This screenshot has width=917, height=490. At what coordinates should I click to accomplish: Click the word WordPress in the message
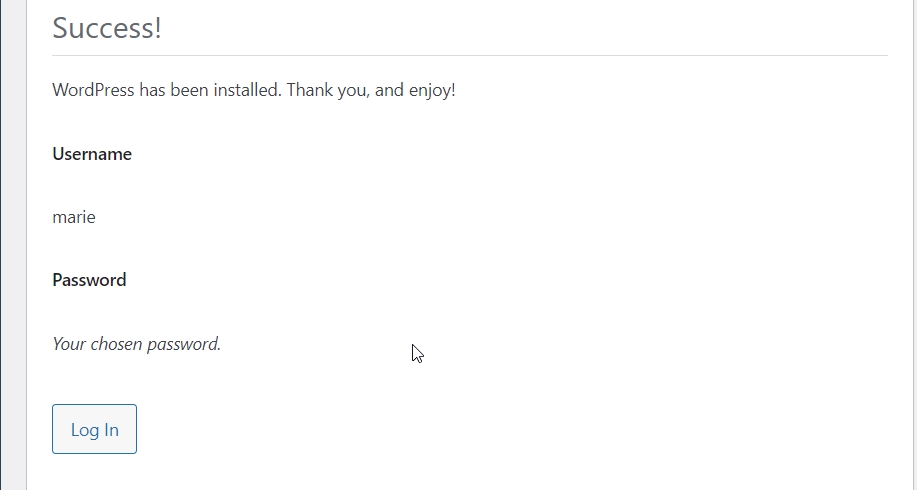point(93,90)
